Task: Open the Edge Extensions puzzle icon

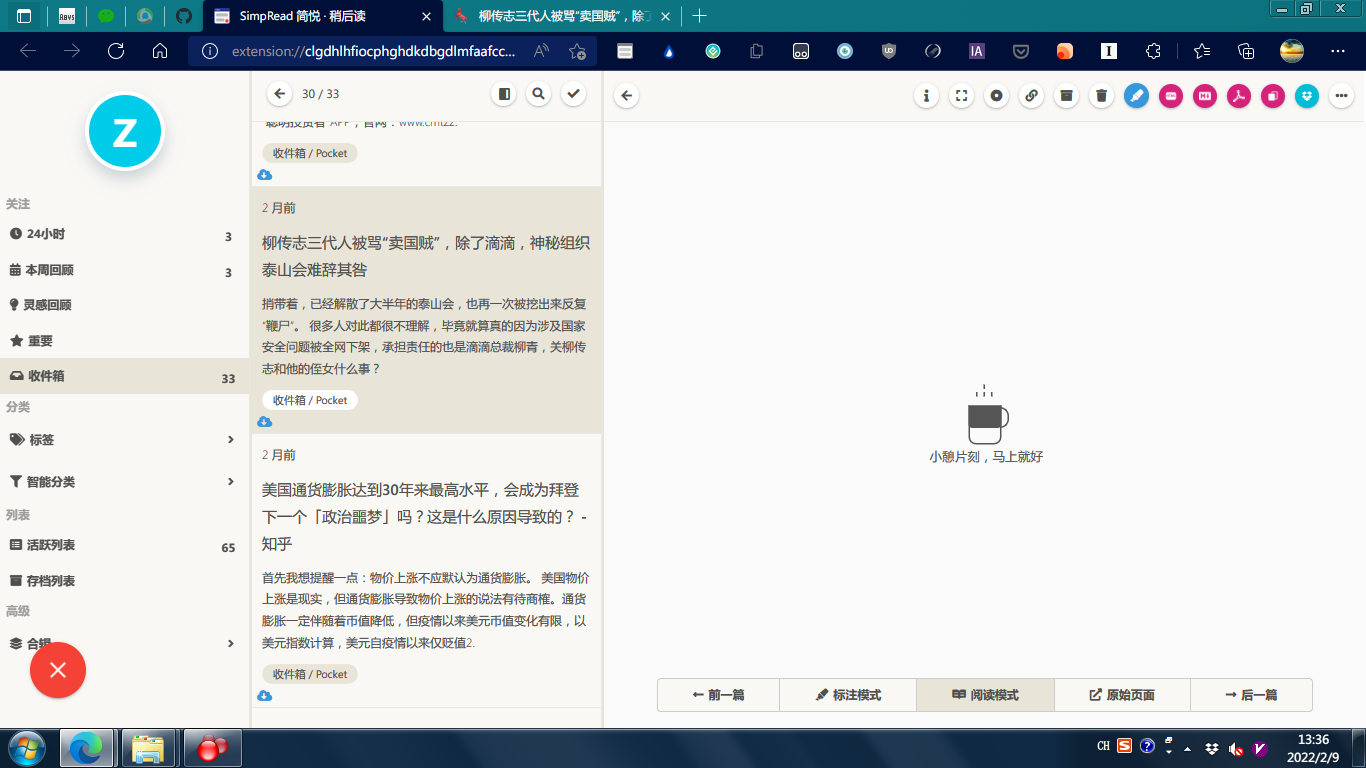Action: [1153, 51]
